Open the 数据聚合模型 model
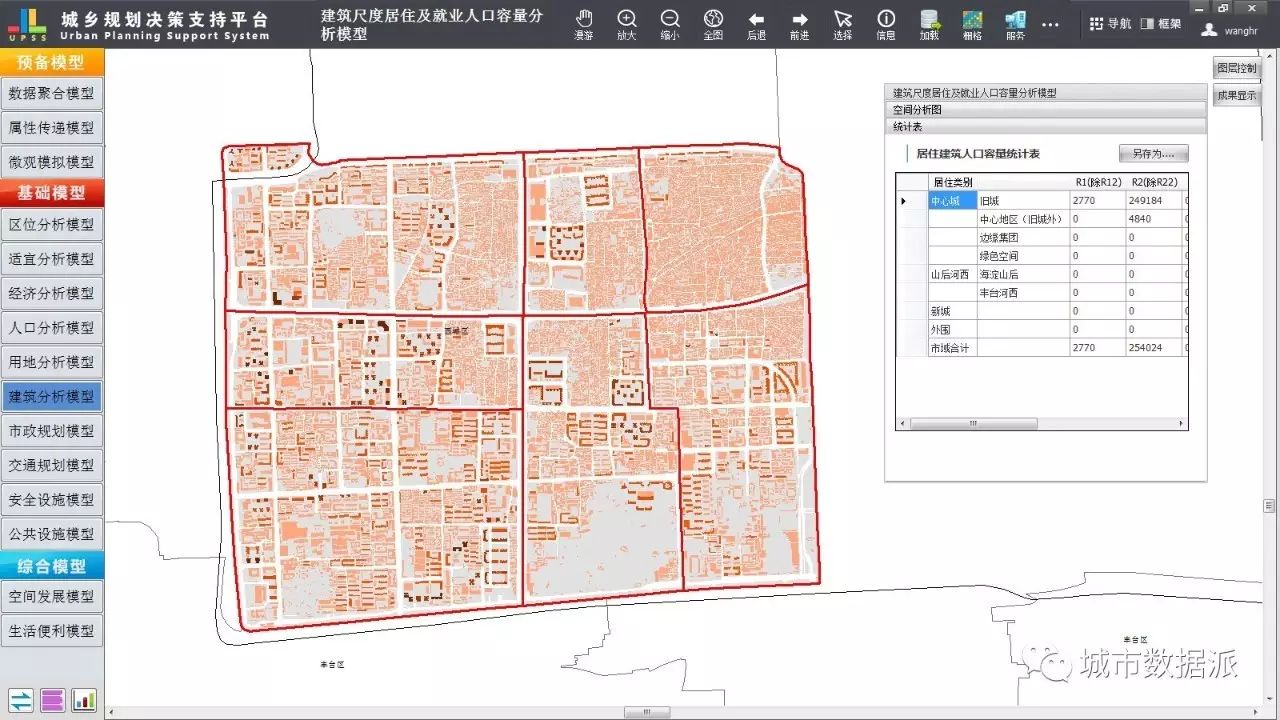Screen dimensions: 1280x720 click(x=52, y=93)
